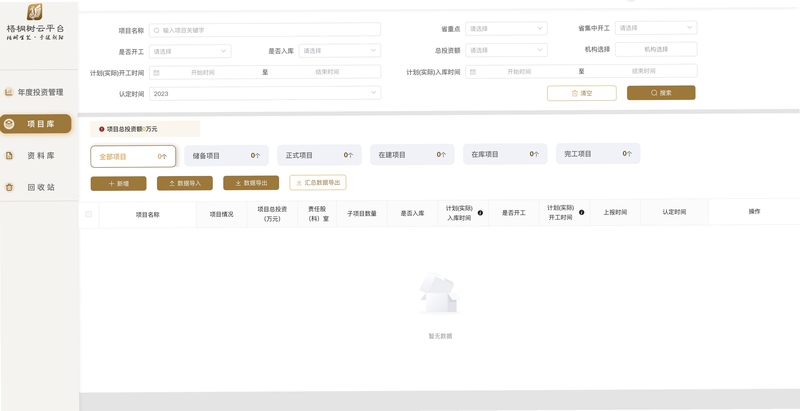Click the 上报时间 column header
The height and width of the screenshot is (411, 800).
[x=615, y=212]
